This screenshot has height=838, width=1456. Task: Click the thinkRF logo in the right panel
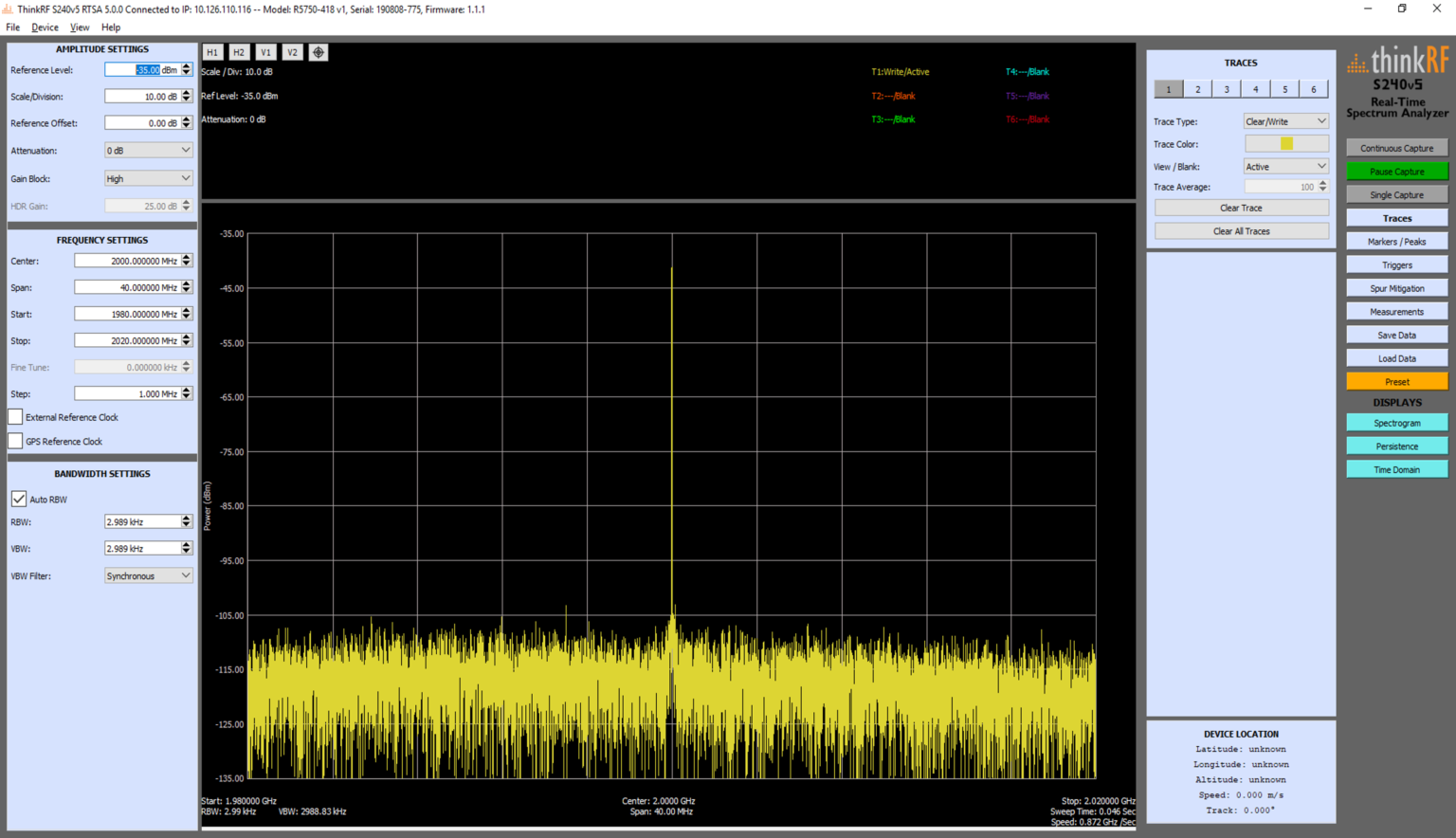[1395, 61]
